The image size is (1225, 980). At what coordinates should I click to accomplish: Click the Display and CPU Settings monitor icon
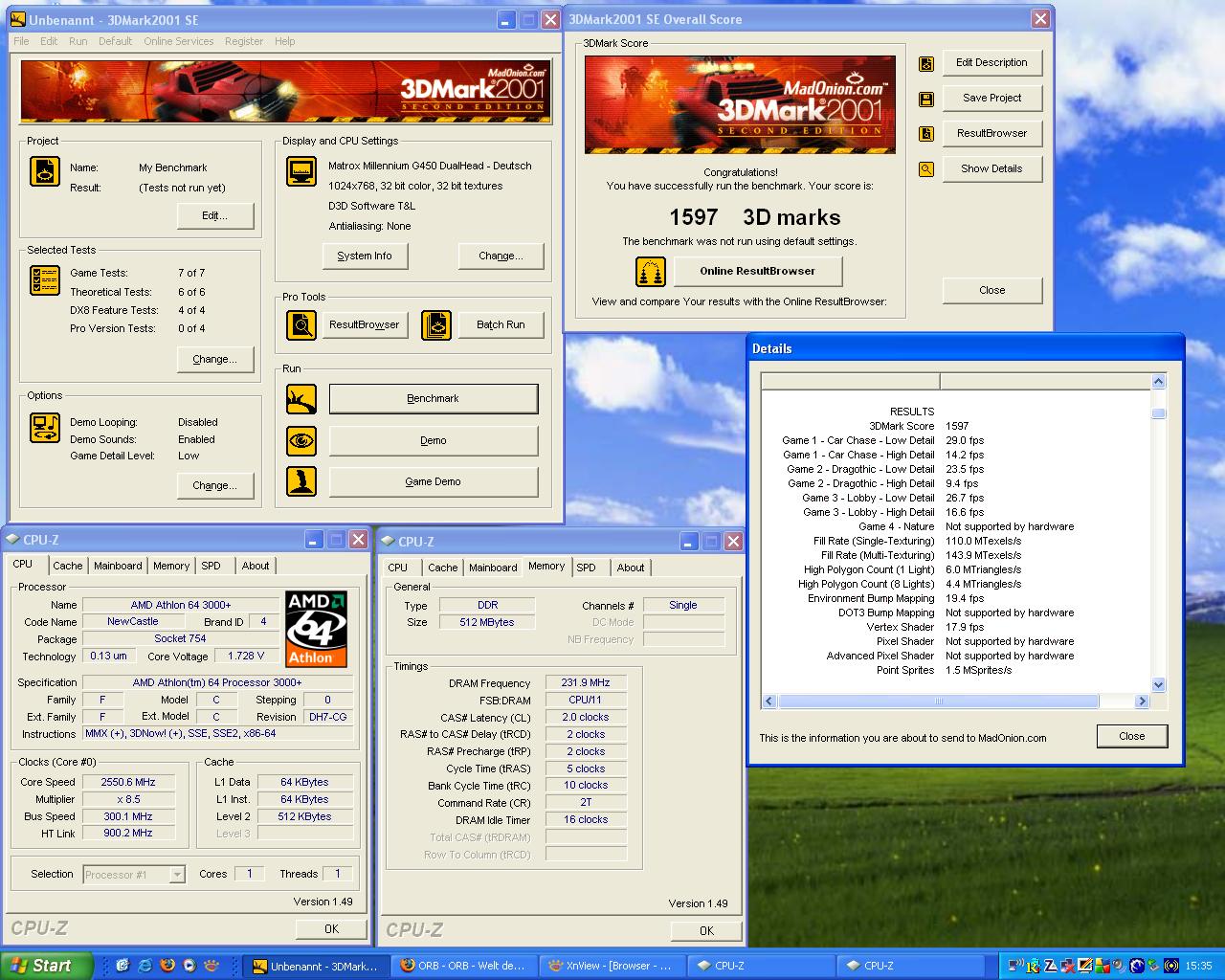(x=301, y=172)
